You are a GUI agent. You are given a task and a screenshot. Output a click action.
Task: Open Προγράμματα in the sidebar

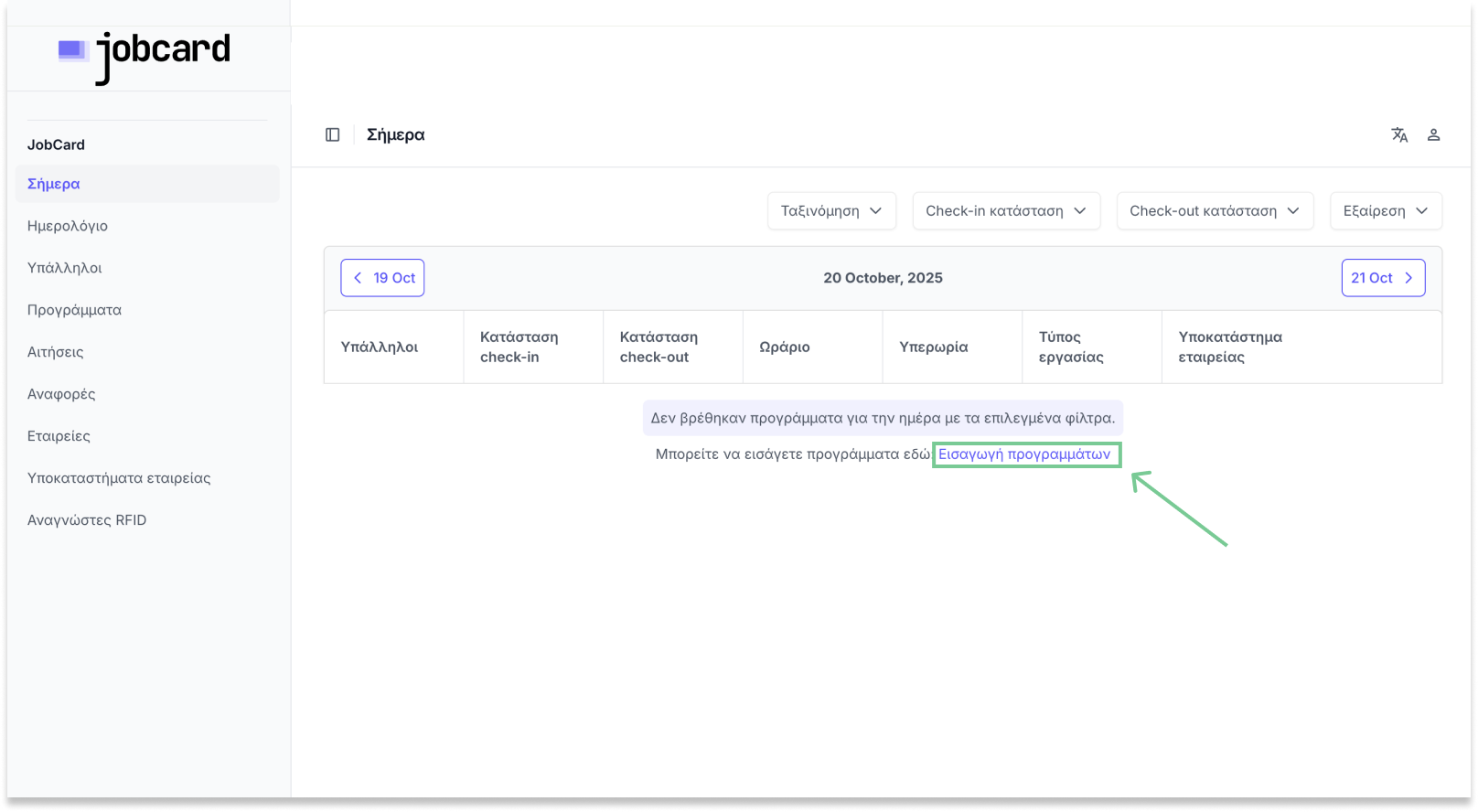click(75, 310)
